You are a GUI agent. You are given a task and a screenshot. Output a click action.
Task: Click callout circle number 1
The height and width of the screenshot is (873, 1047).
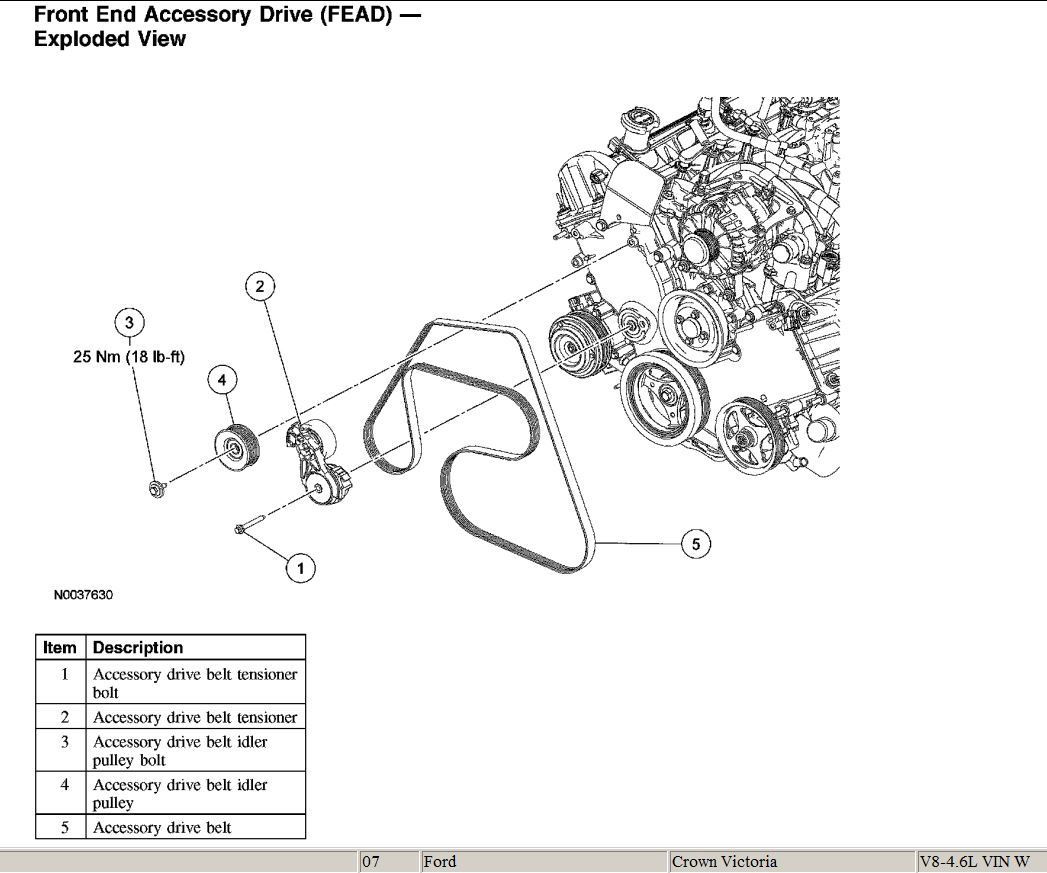(300, 568)
